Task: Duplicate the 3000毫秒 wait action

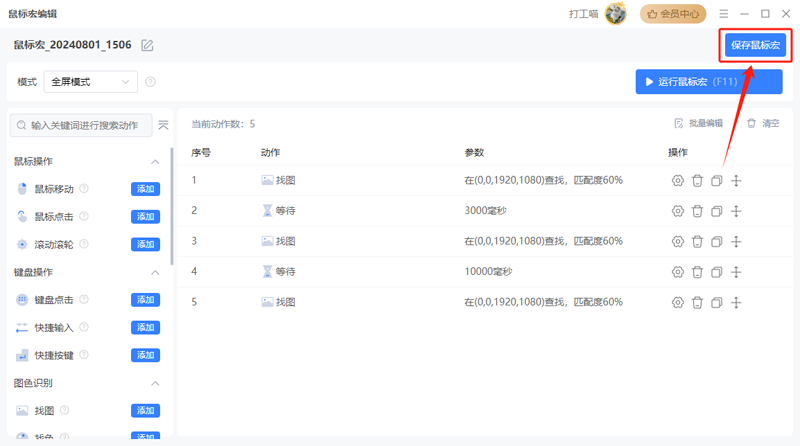Action: click(716, 211)
